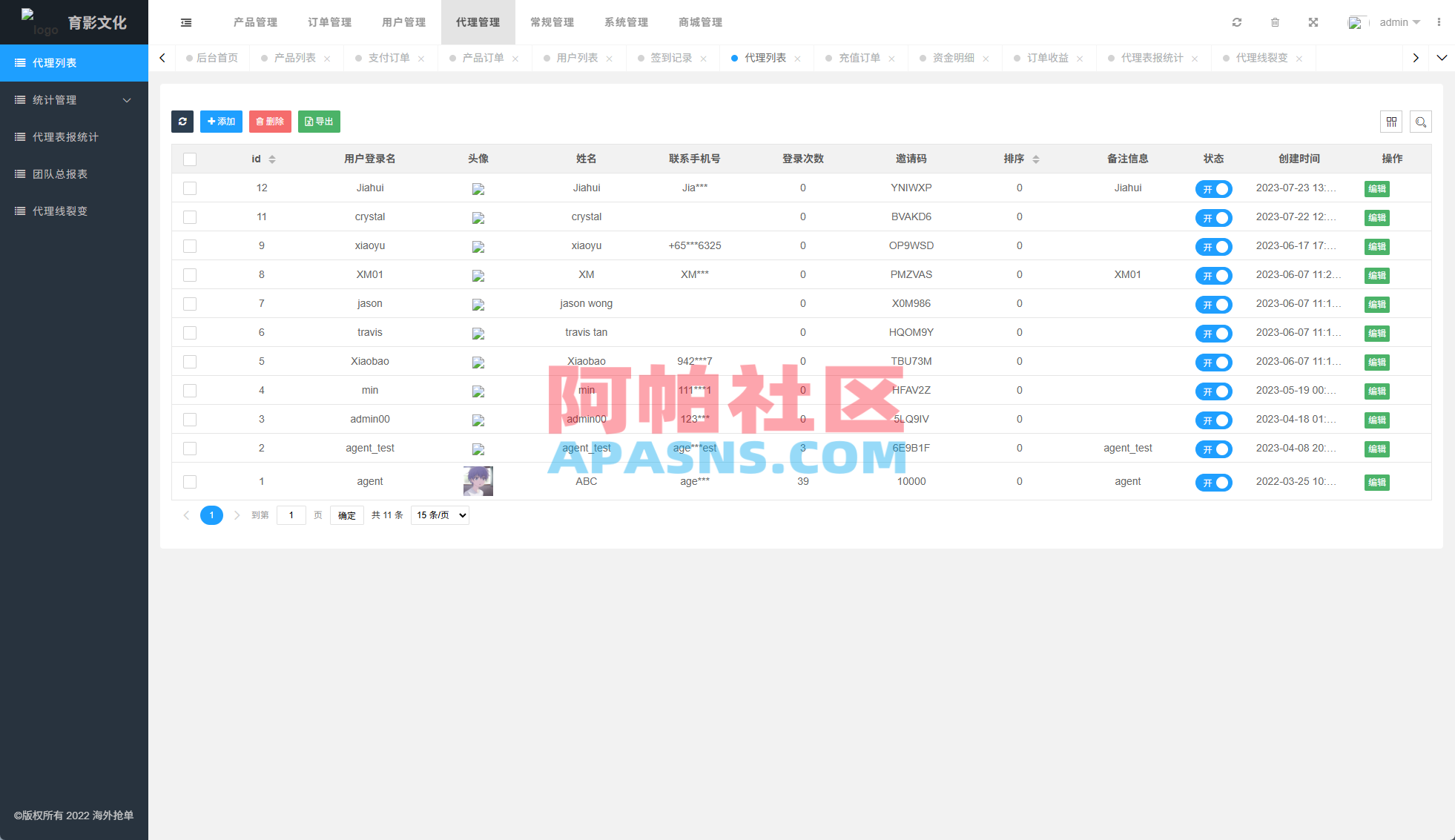
Task: Open the column display settings
Action: (x=1391, y=121)
